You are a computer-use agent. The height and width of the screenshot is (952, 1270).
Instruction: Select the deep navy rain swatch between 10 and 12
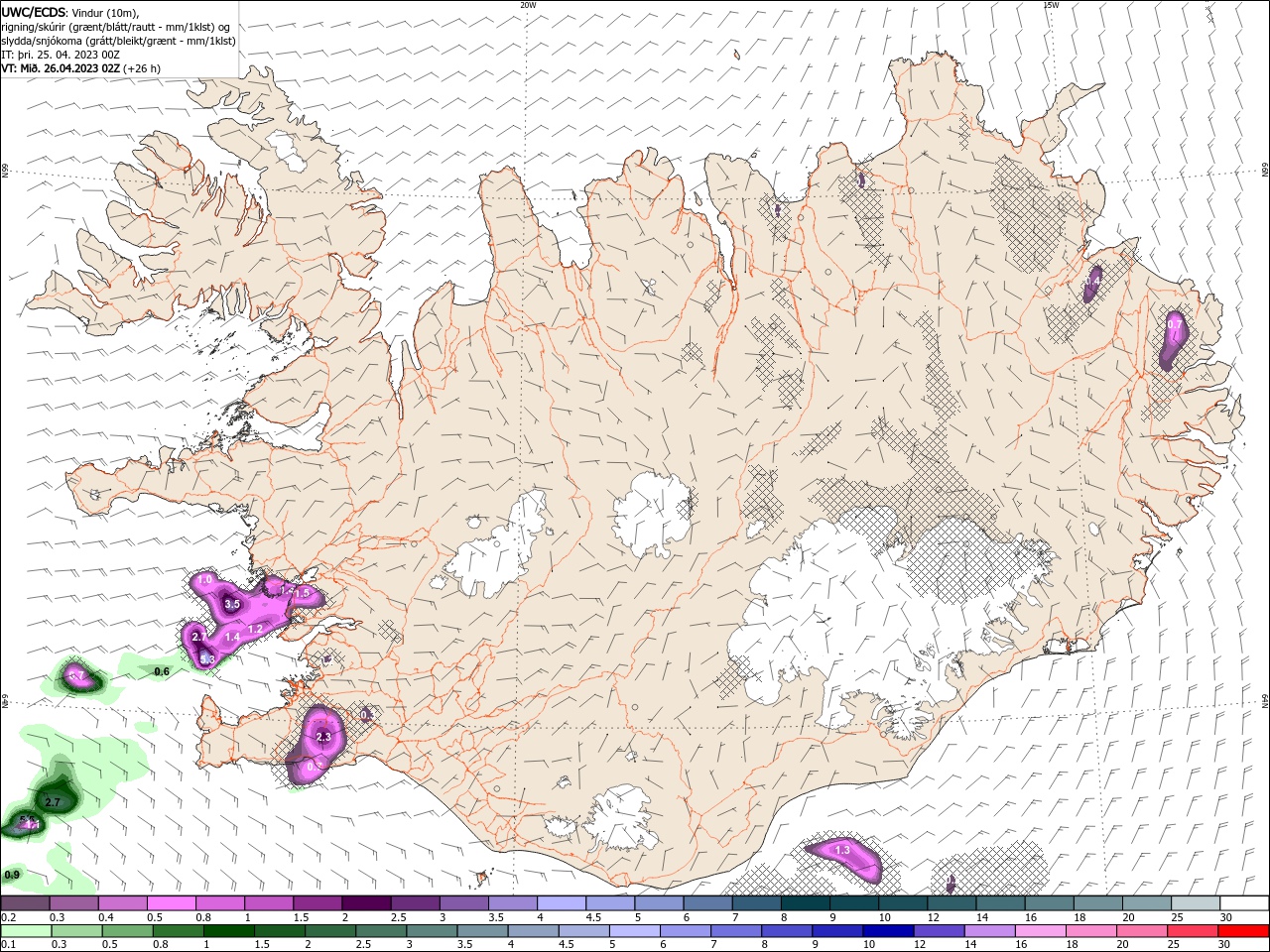(x=887, y=931)
